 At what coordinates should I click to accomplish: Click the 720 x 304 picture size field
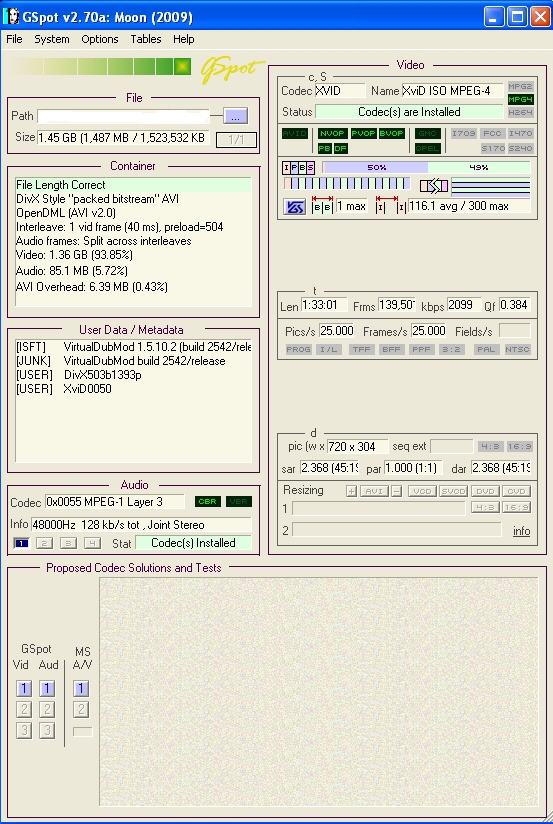click(357, 447)
